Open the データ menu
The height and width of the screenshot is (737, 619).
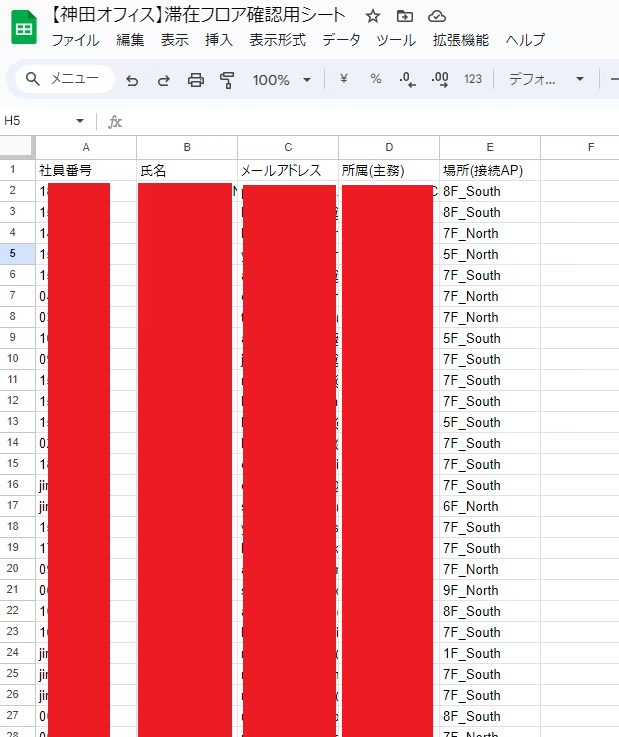(x=341, y=40)
